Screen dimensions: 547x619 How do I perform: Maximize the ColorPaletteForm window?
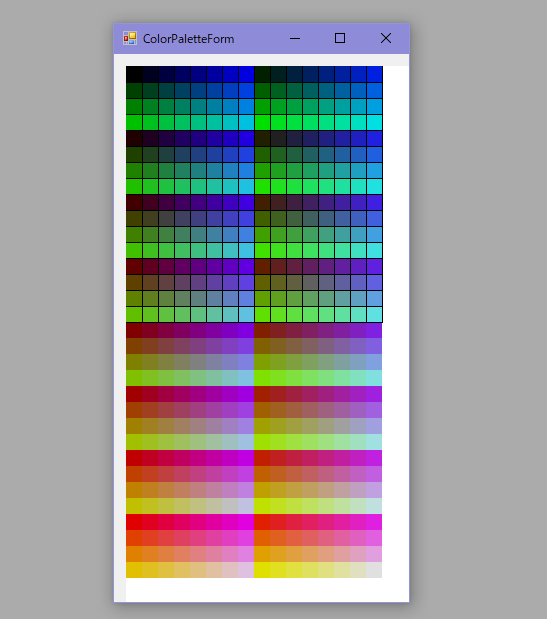point(340,38)
